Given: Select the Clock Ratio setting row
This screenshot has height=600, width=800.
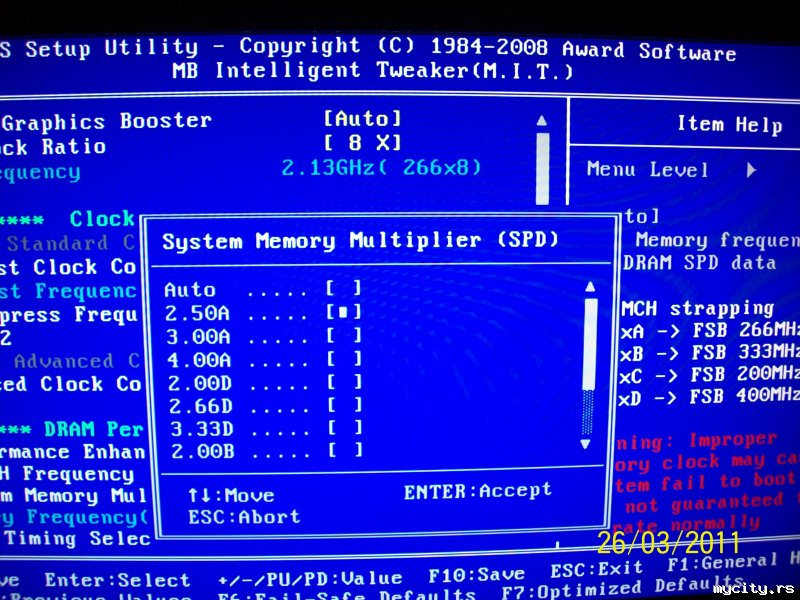Looking at the screenshot, I should [x=202, y=145].
